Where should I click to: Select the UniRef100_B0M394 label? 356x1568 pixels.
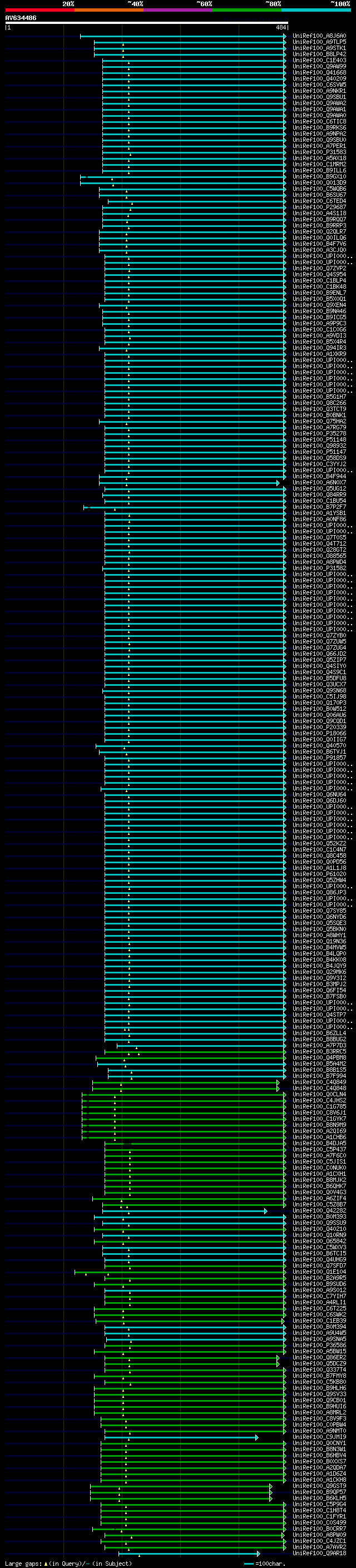319,1327
